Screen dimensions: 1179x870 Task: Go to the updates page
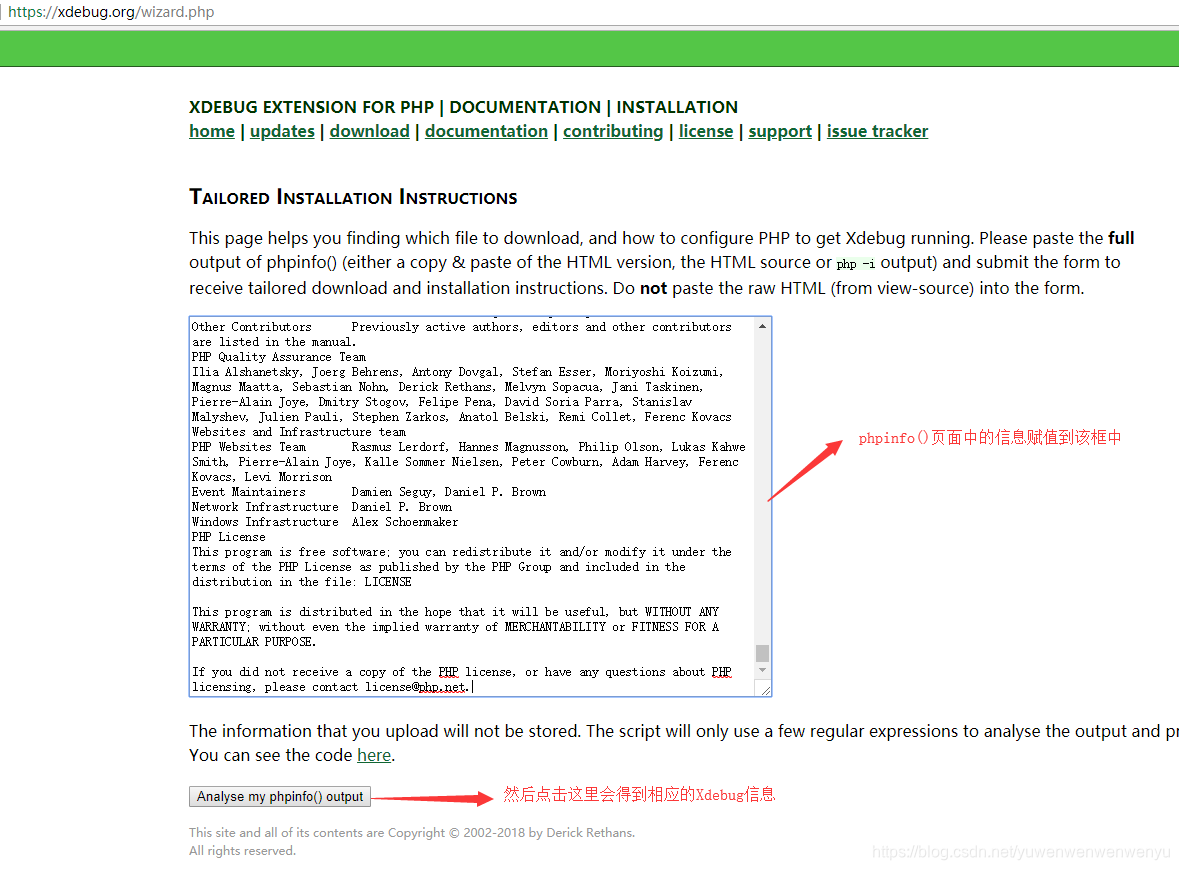click(x=282, y=132)
